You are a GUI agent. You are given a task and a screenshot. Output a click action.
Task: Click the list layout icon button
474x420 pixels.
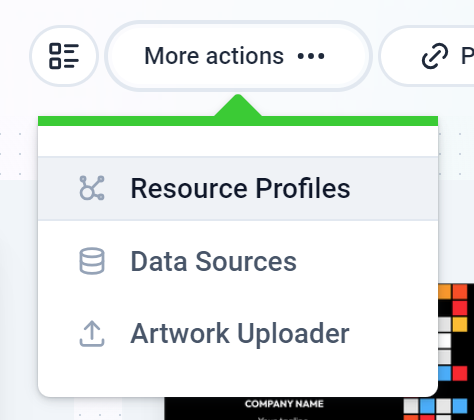click(x=64, y=56)
